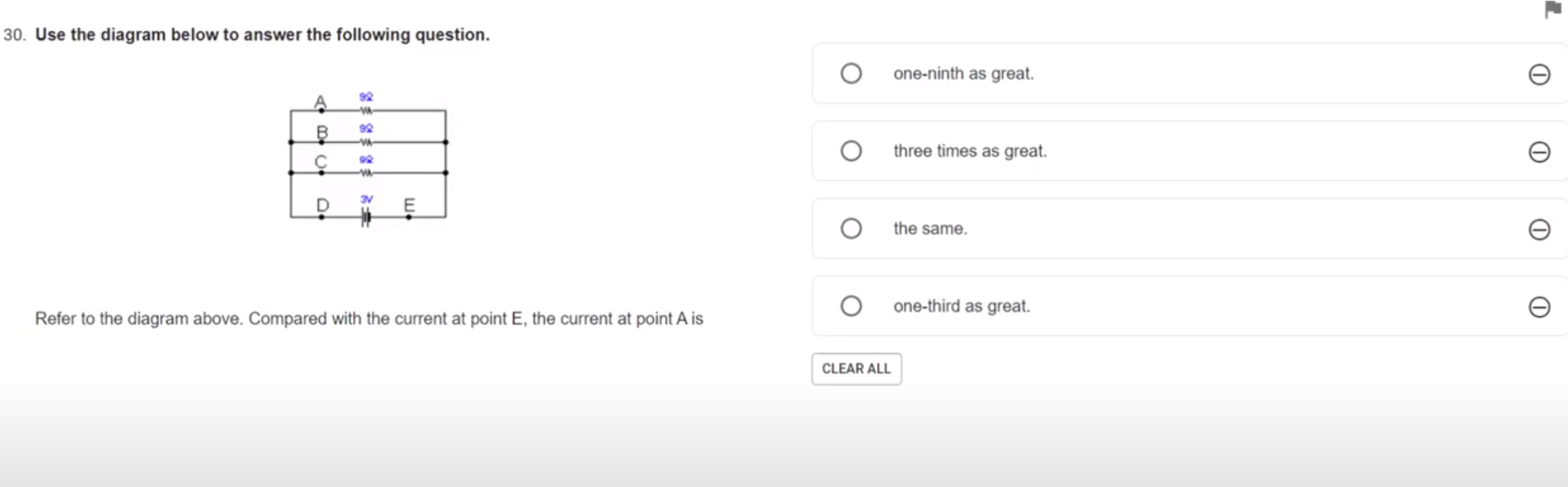
Task: Eliminate the 'three times as great' option
Action: pos(1539,152)
